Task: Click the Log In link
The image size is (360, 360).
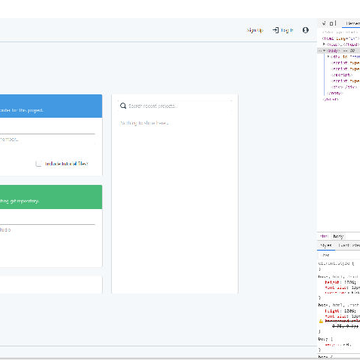Action: [x=286, y=30]
